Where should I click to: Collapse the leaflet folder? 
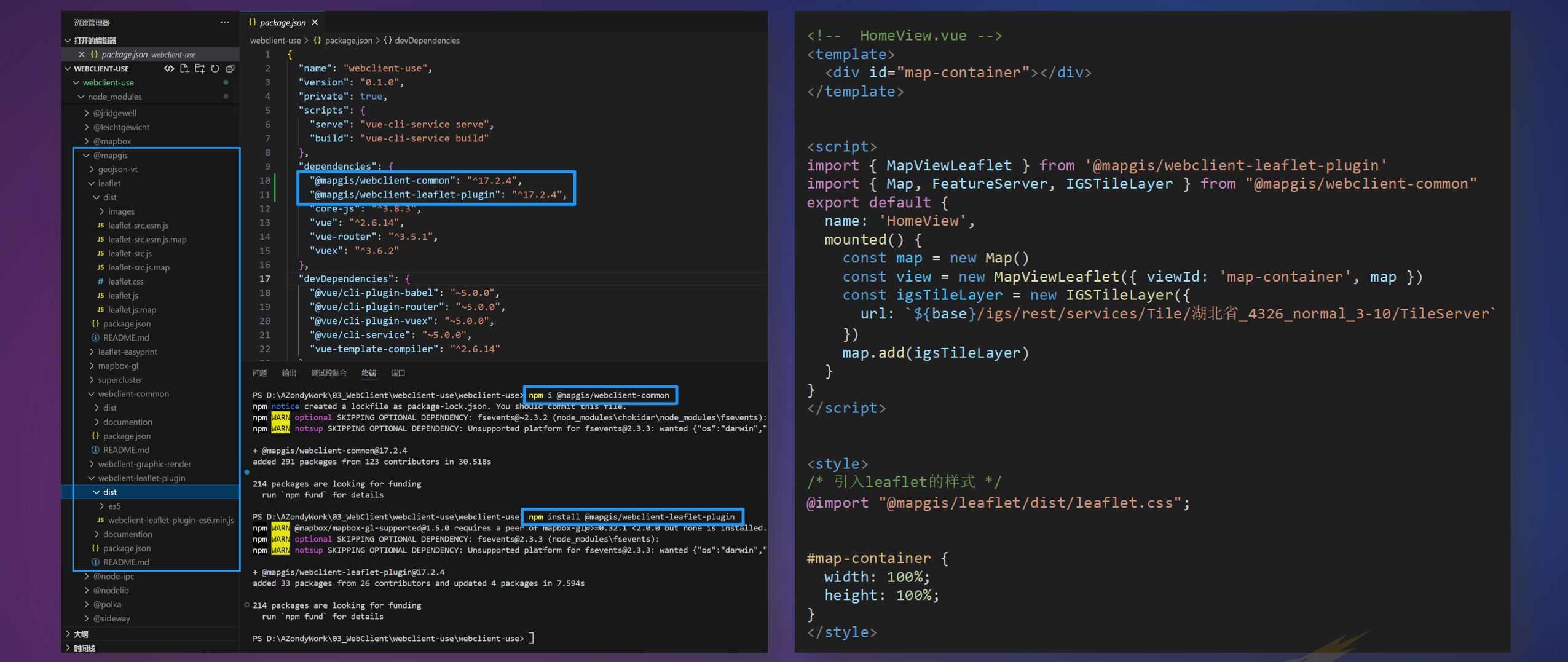coord(92,183)
